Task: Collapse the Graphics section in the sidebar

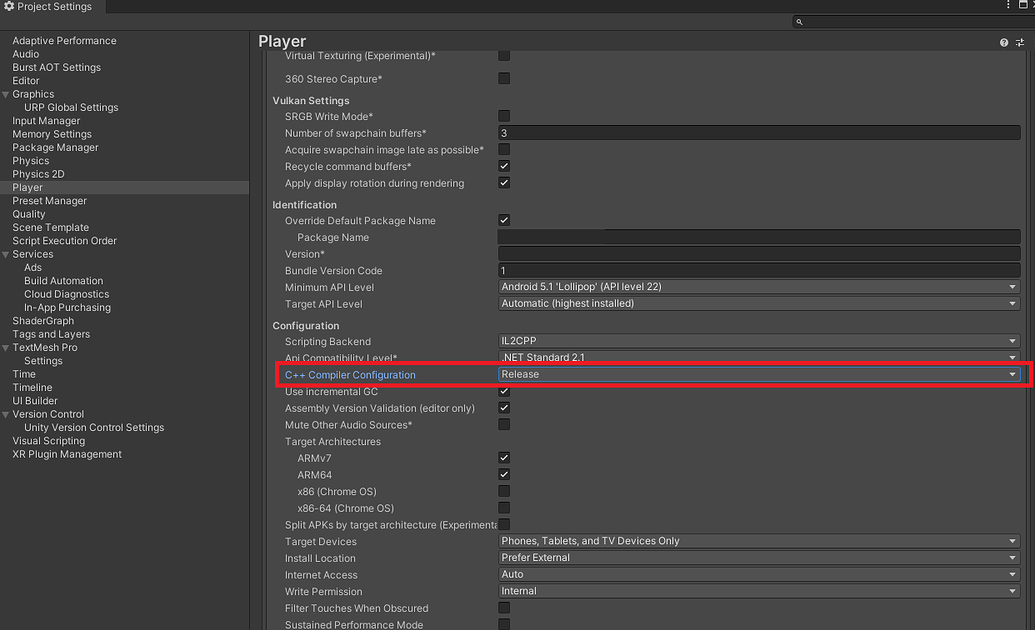Action: click(x=7, y=93)
